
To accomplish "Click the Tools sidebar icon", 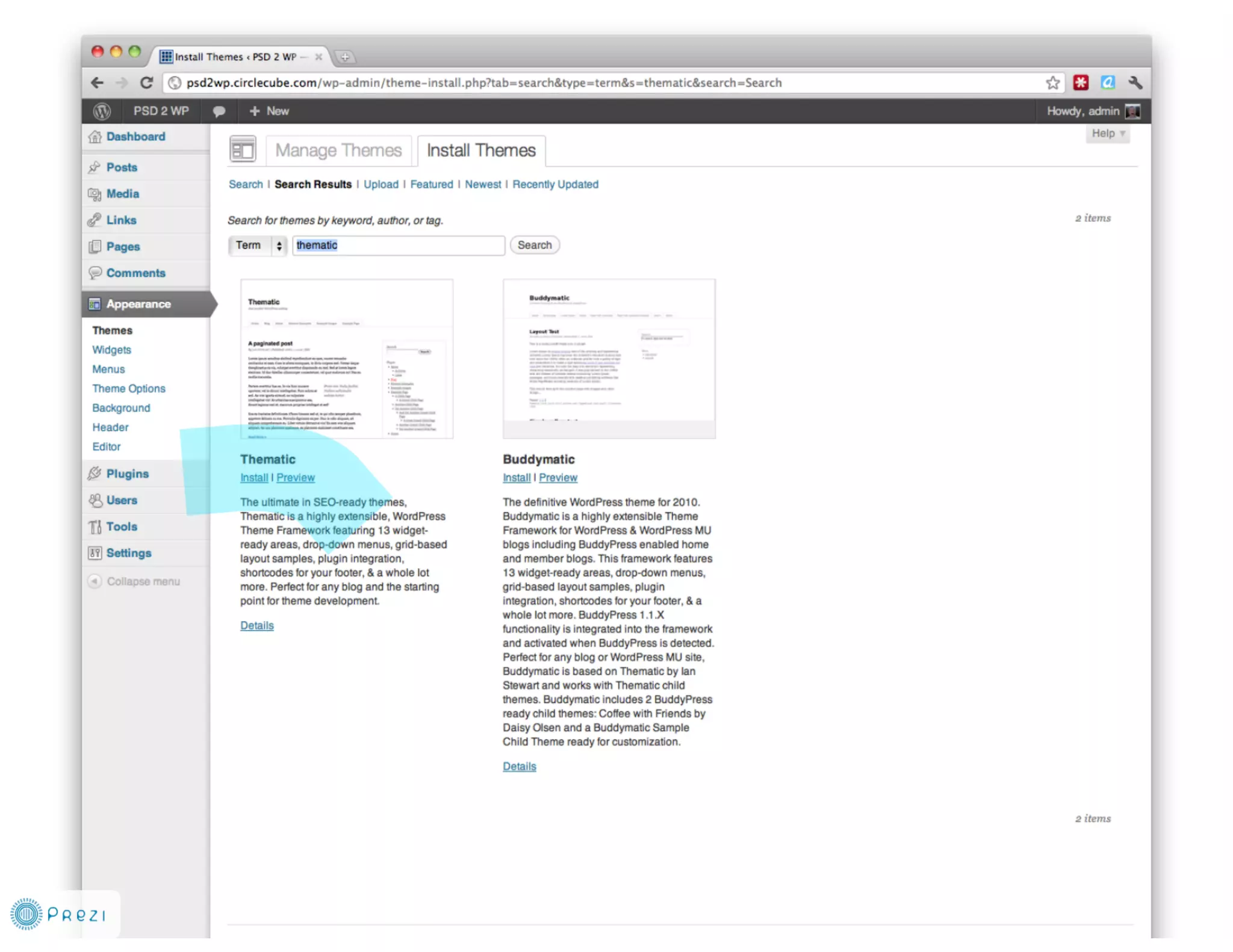I will pos(95,527).
